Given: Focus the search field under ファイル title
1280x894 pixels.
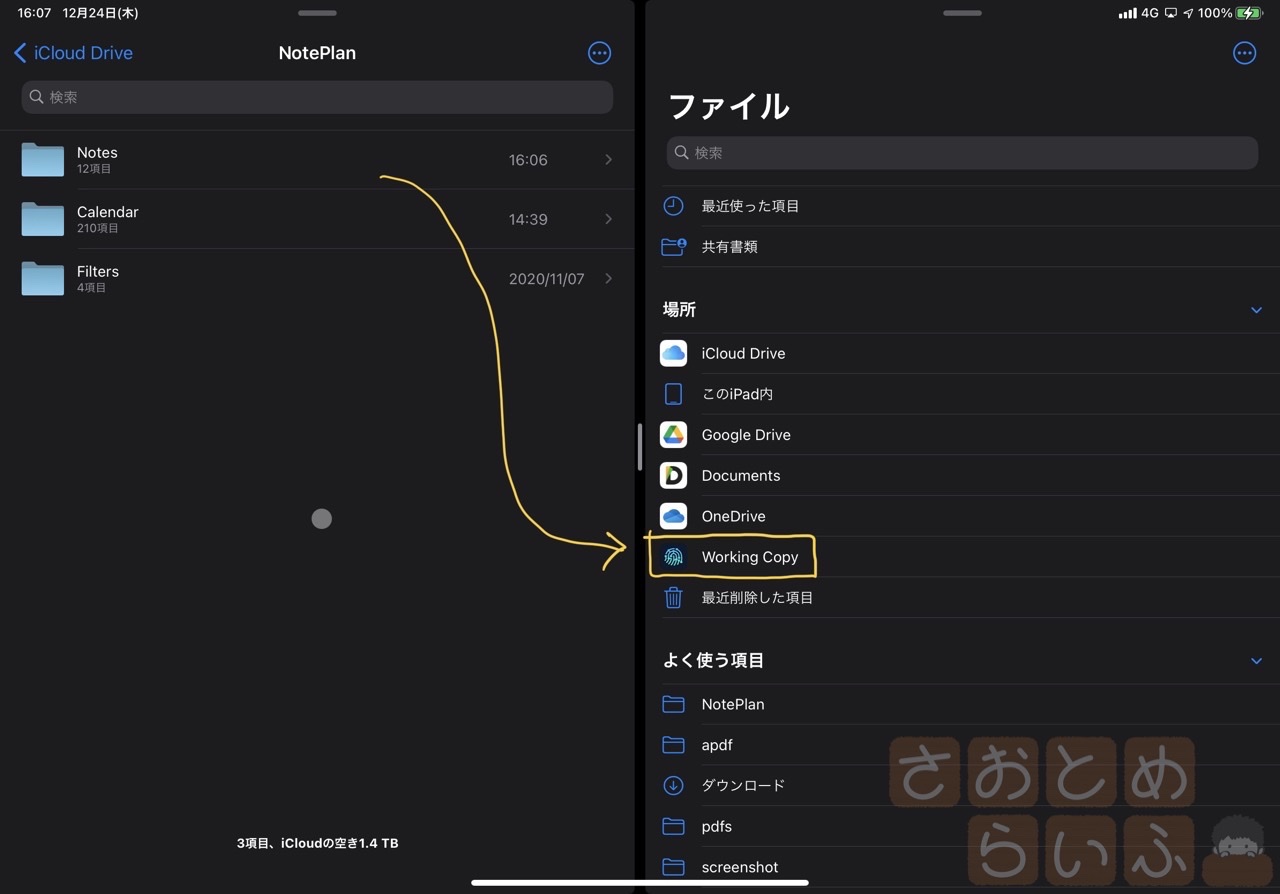Looking at the screenshot, I should [x=962, y=153].
